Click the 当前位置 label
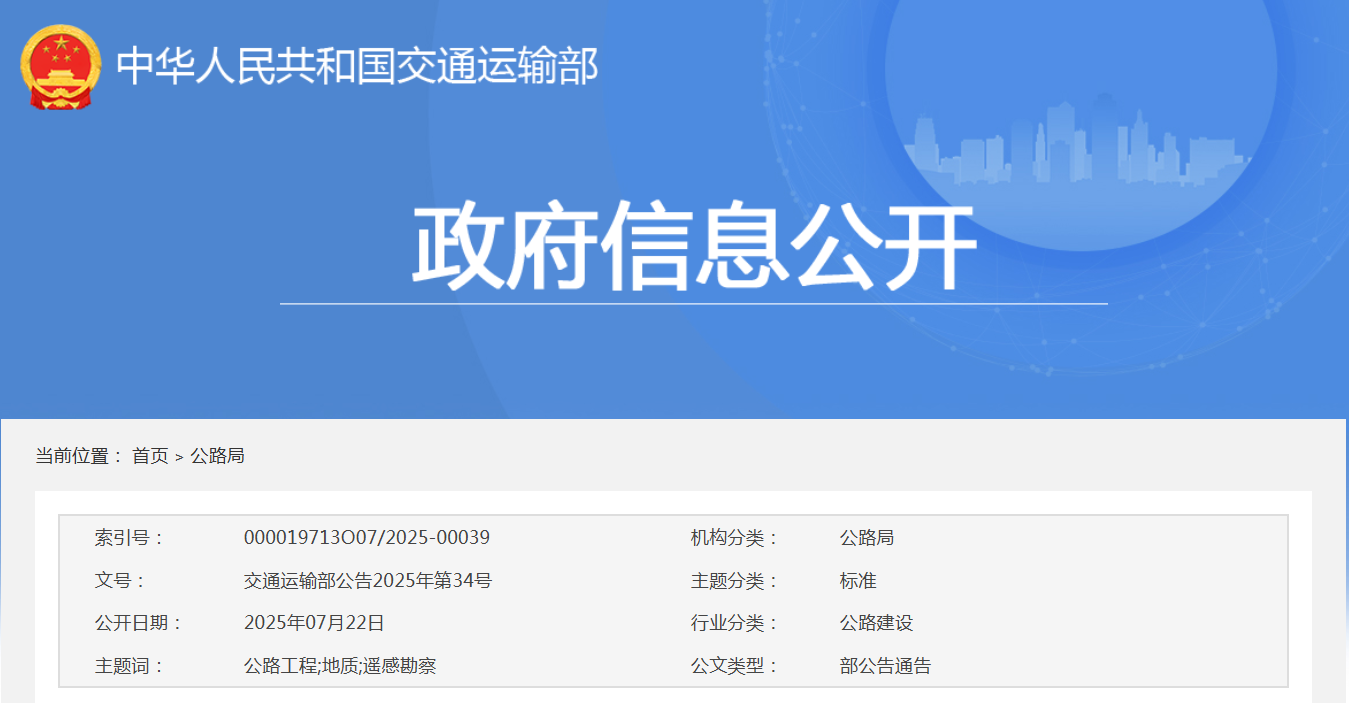 (x=79, y=456)
